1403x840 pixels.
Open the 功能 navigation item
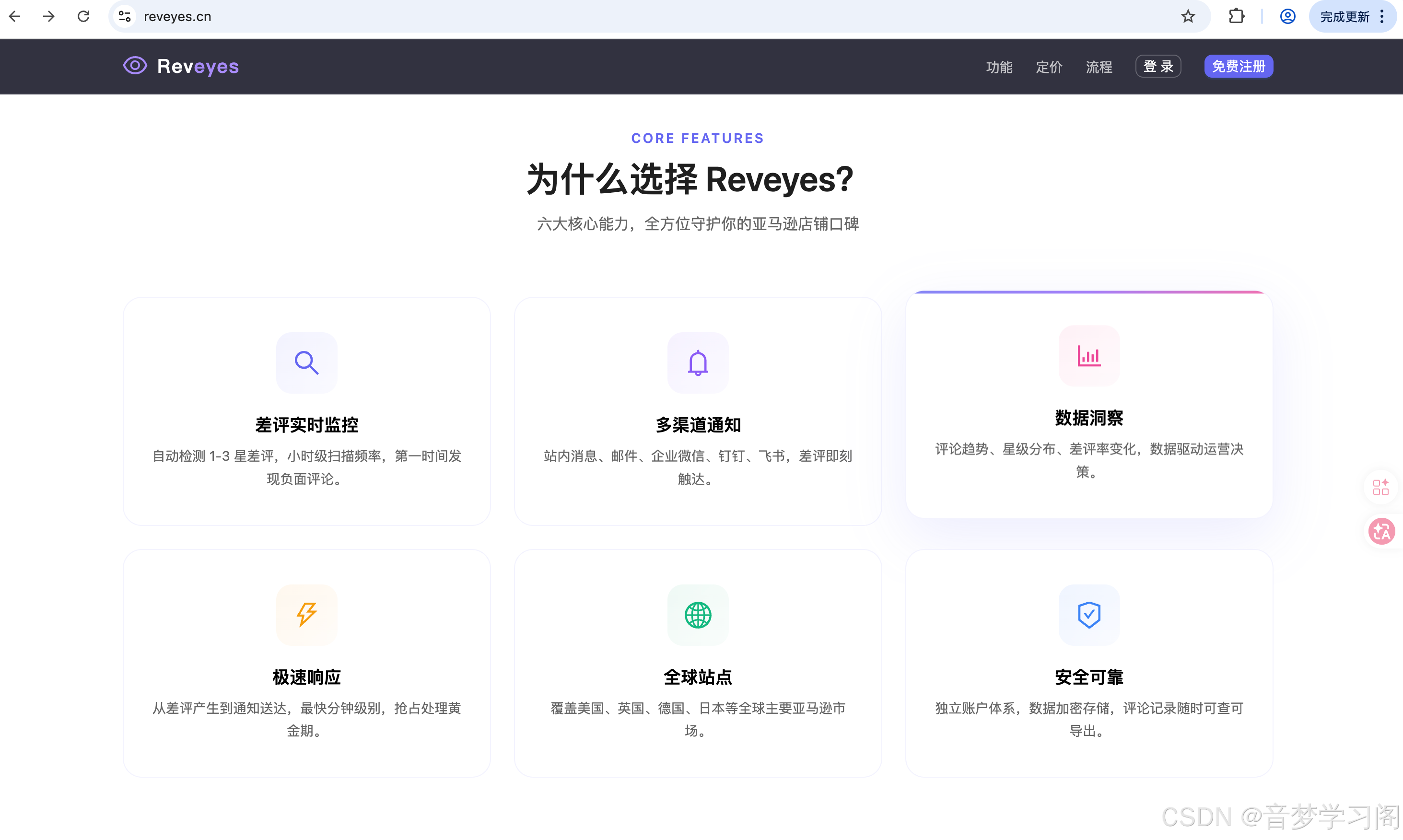(x=999, y=67)
